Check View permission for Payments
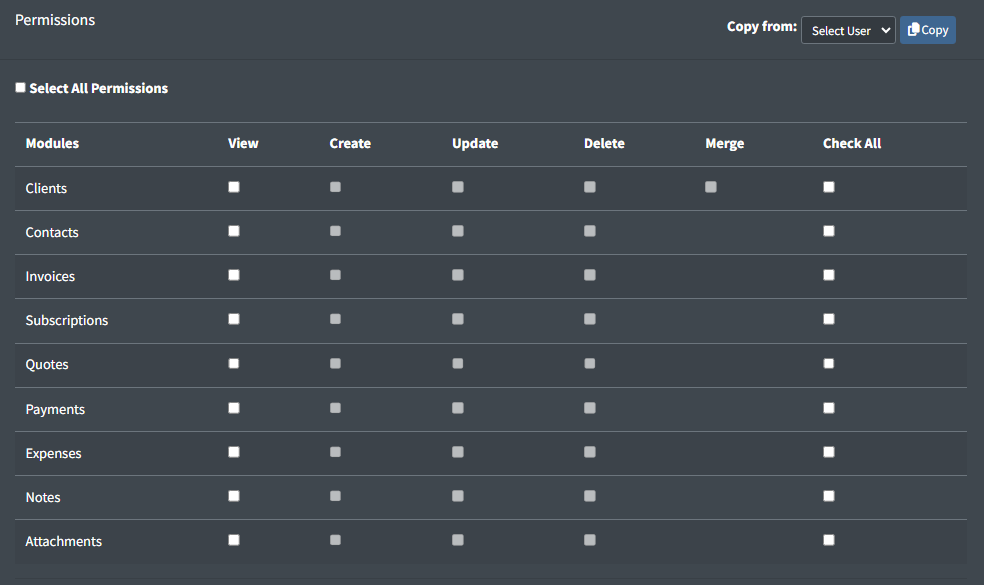Viewport: 984px width, 585px height. point(233,407)
